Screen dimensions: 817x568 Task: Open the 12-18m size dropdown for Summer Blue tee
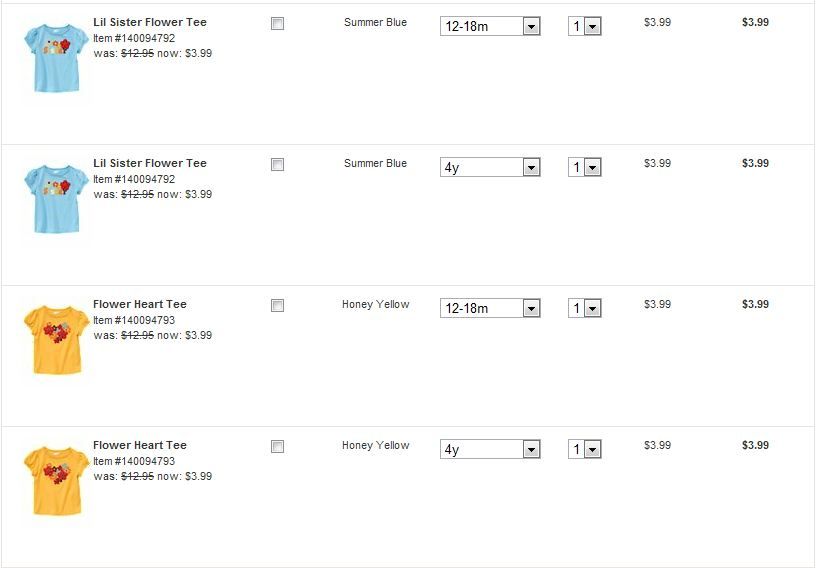(490, 27)
